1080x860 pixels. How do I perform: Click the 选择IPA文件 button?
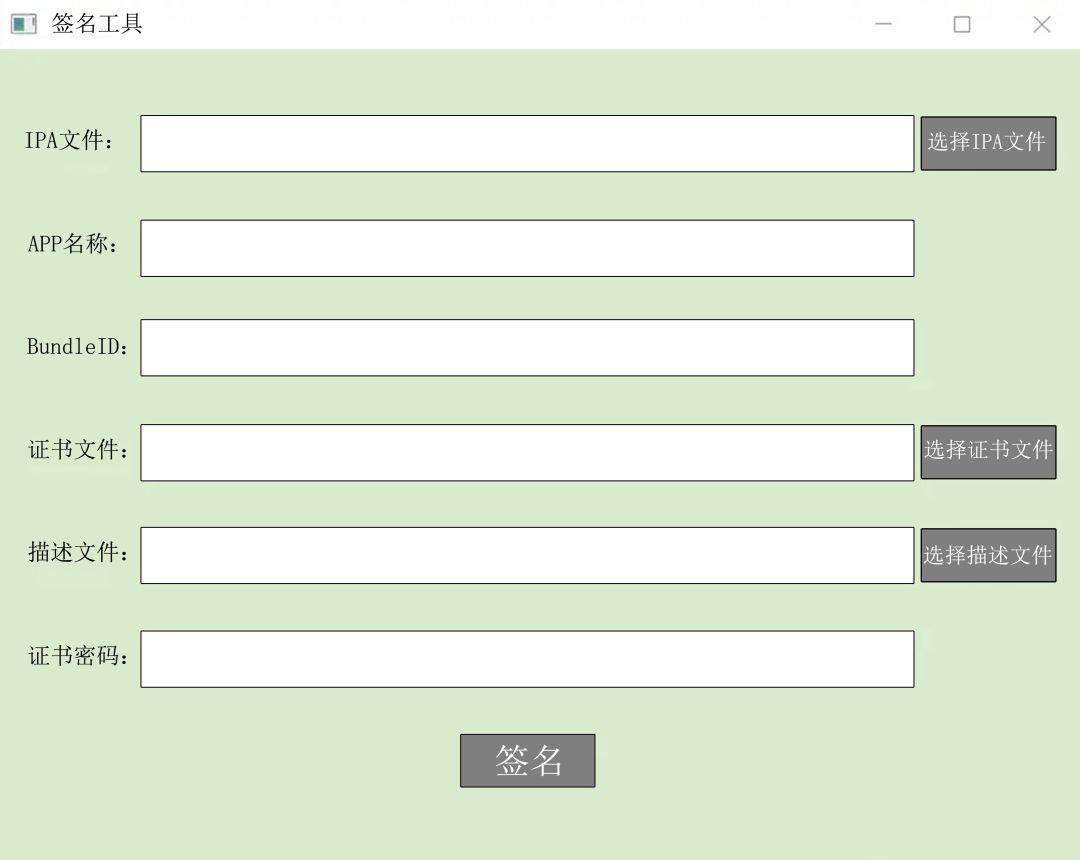pos(988,143)
